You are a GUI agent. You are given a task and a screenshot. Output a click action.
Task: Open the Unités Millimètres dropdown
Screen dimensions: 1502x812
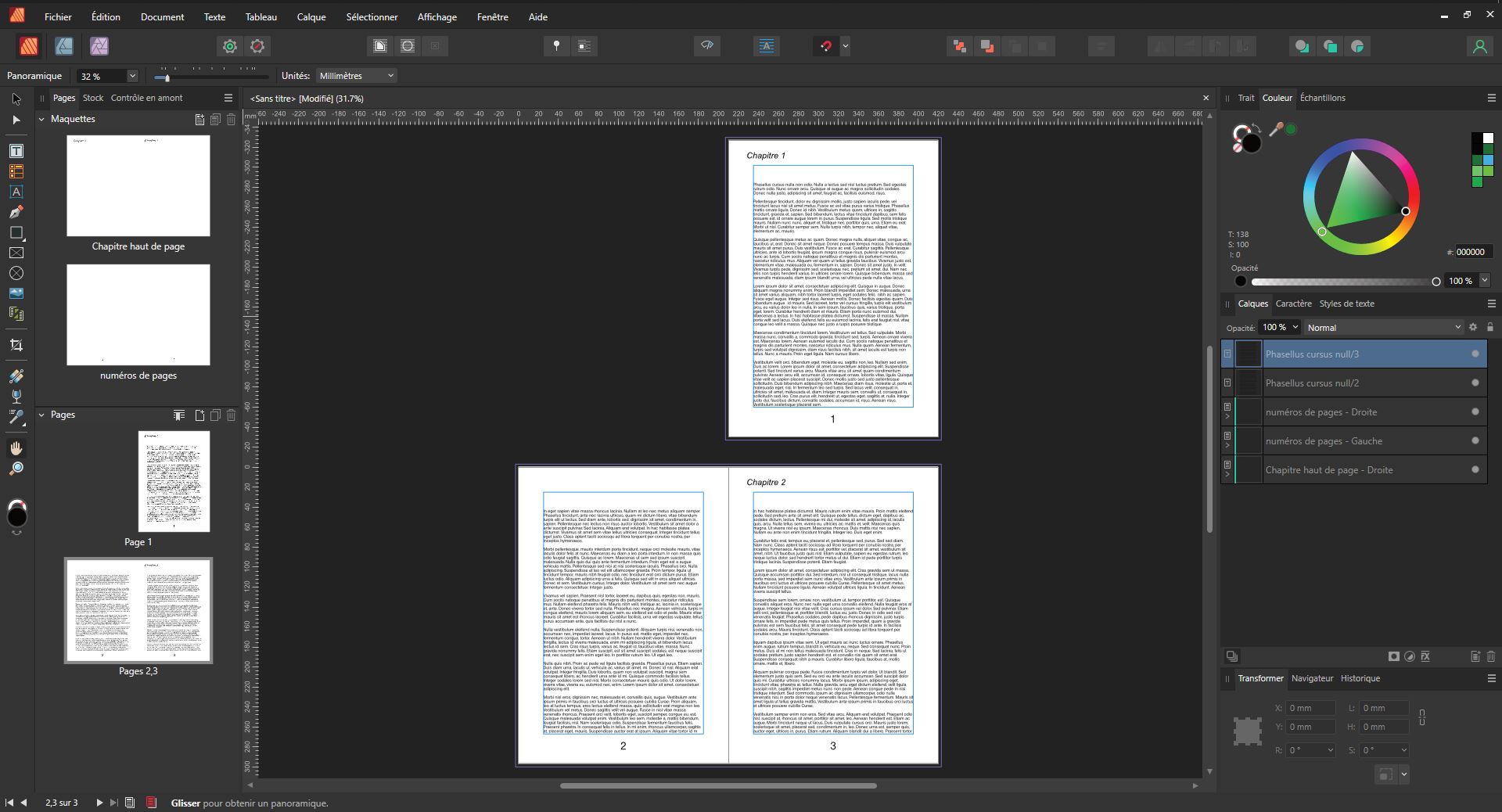pyautogui.click(x=357, y=76)
